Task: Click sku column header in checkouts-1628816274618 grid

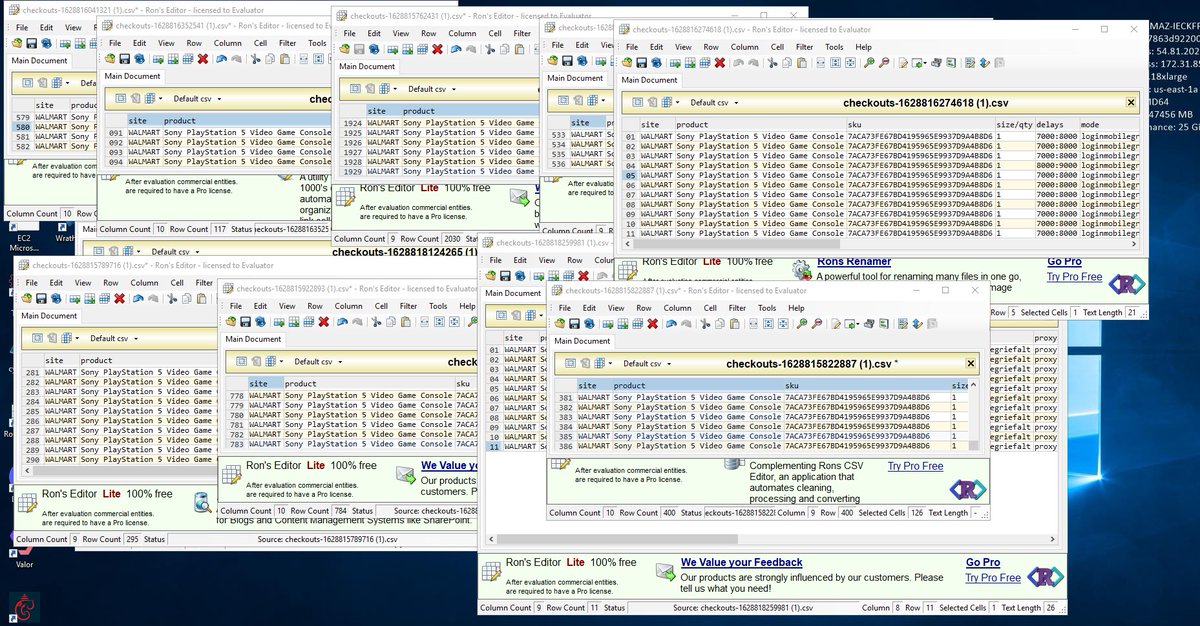Action: (x=920, y=125)
